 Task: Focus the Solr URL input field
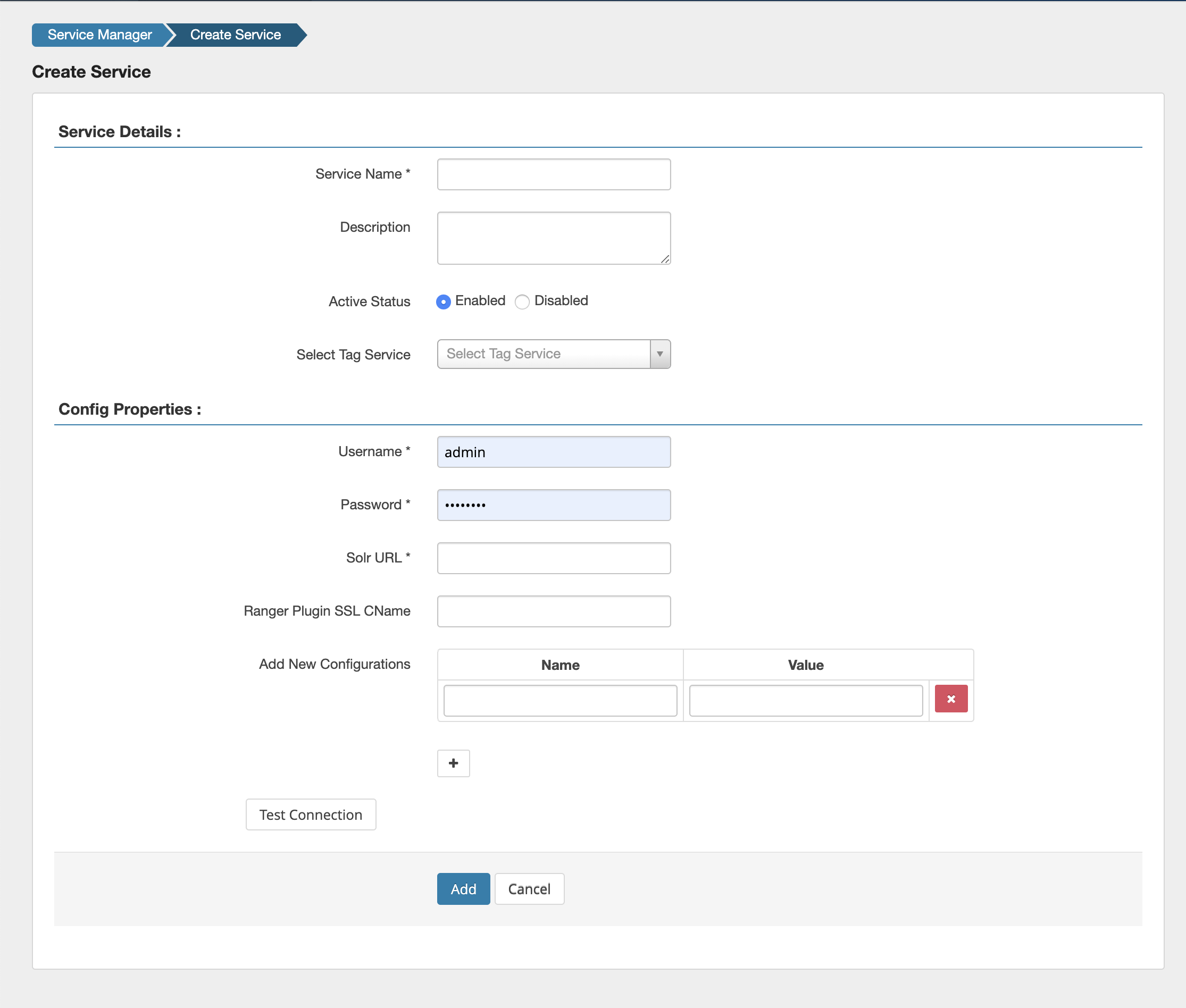553,558
